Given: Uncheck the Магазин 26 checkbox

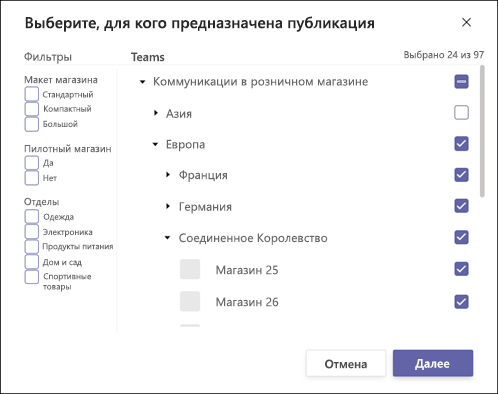Looking at the screenshot, I should [x=461, y=302].
